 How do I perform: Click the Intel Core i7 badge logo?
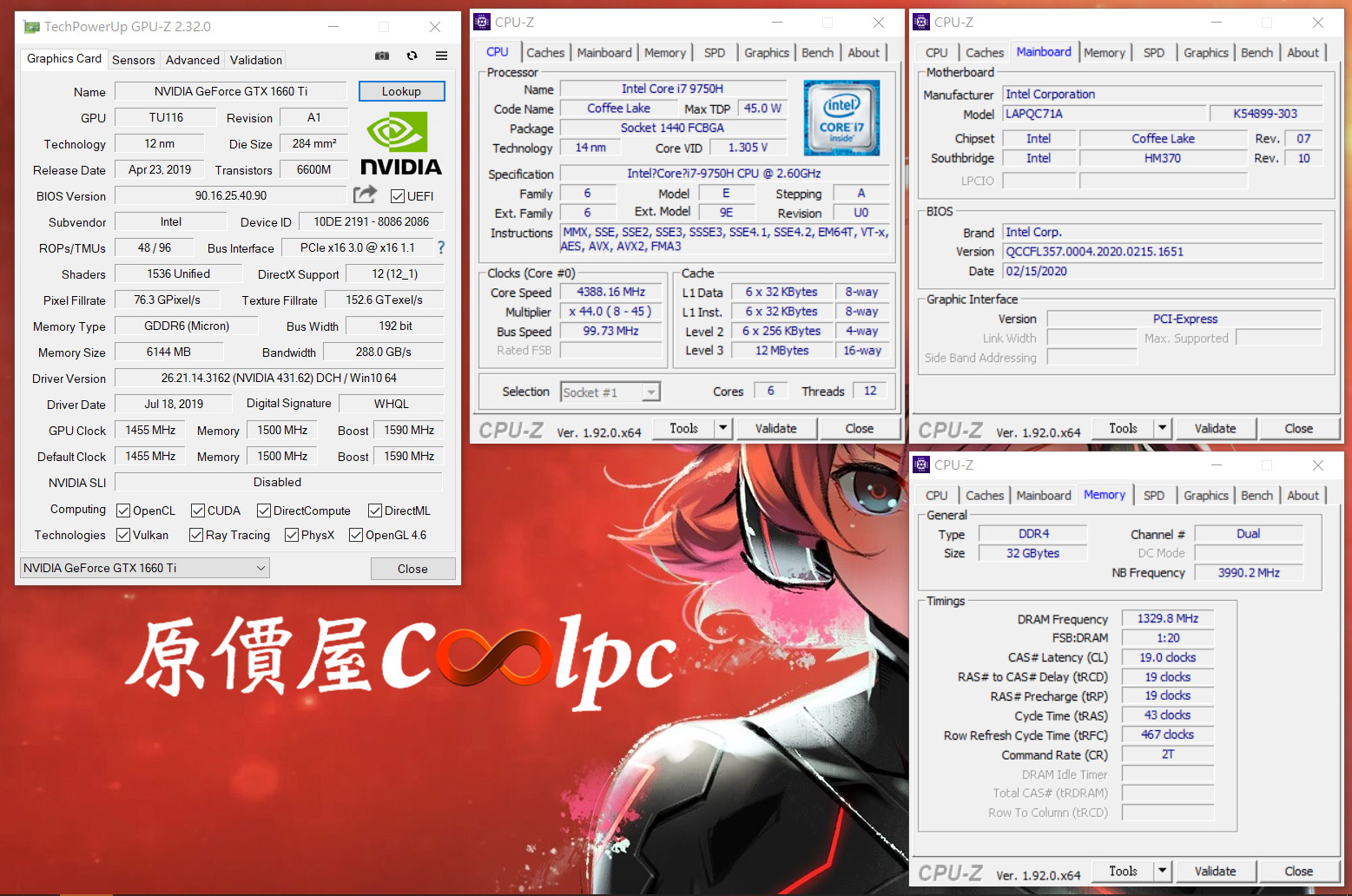click(841, 118)
